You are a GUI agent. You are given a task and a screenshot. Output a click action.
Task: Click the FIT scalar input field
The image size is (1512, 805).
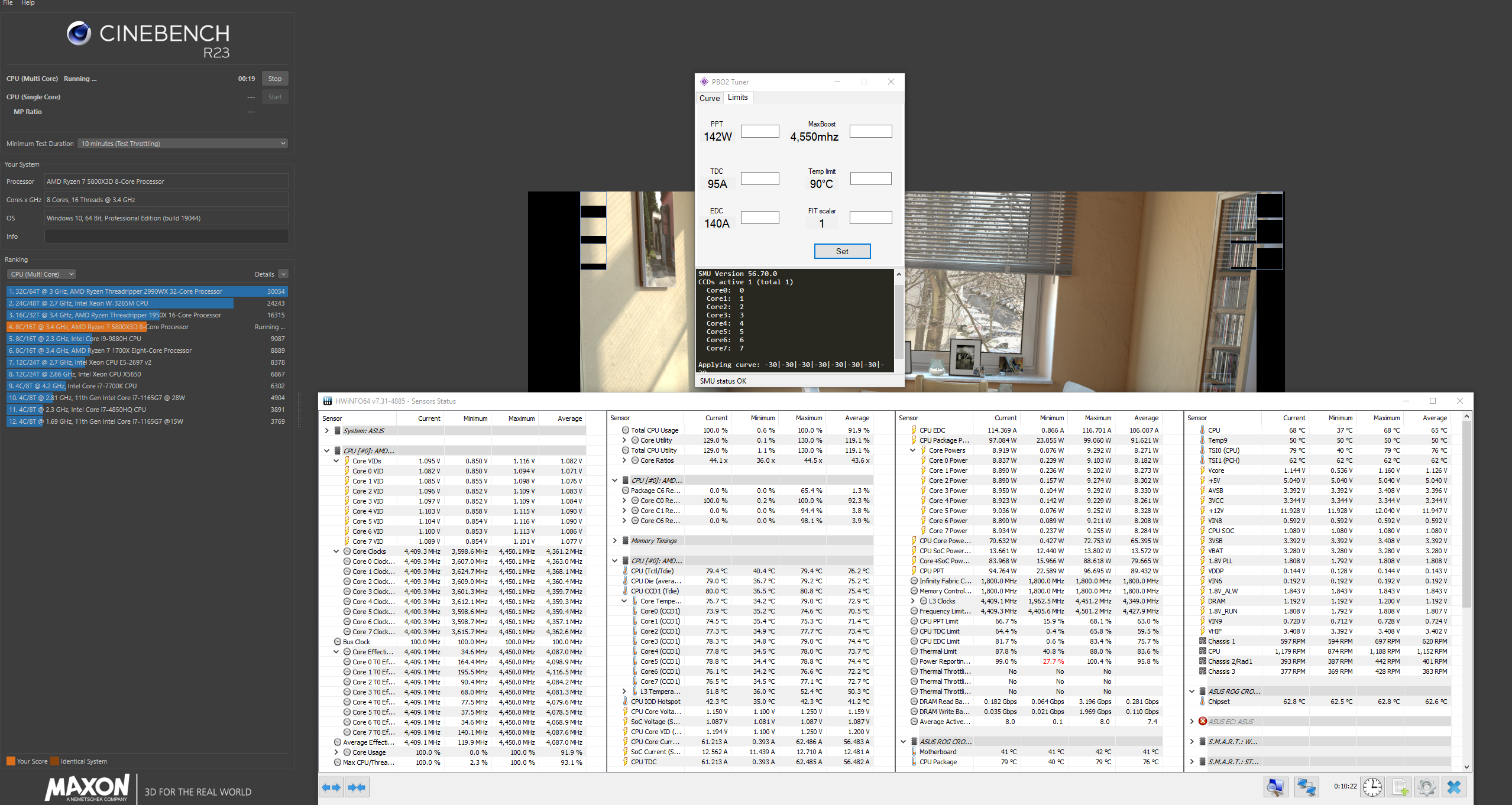(x=870, y=218)
